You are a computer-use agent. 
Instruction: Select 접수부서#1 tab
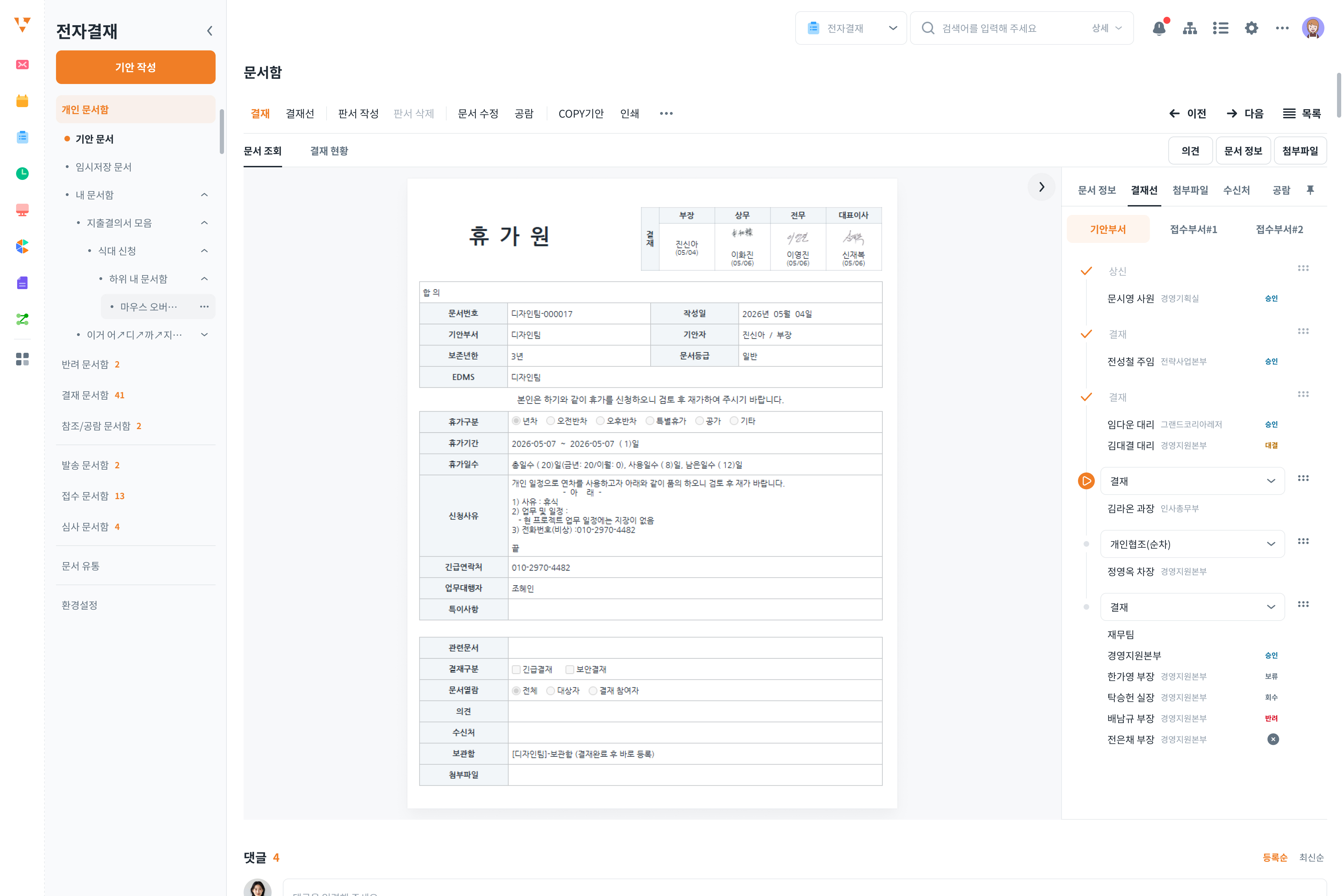[x=1194, y=230]
